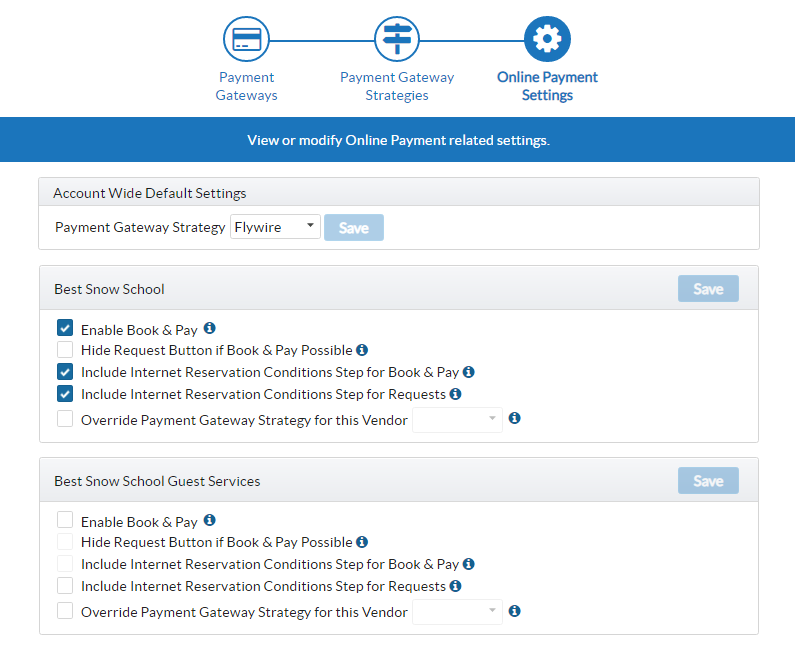Go to the Payment Gateway Strategies step label
Viewport: 795px width, 668px height.
[x=397, y=86]
